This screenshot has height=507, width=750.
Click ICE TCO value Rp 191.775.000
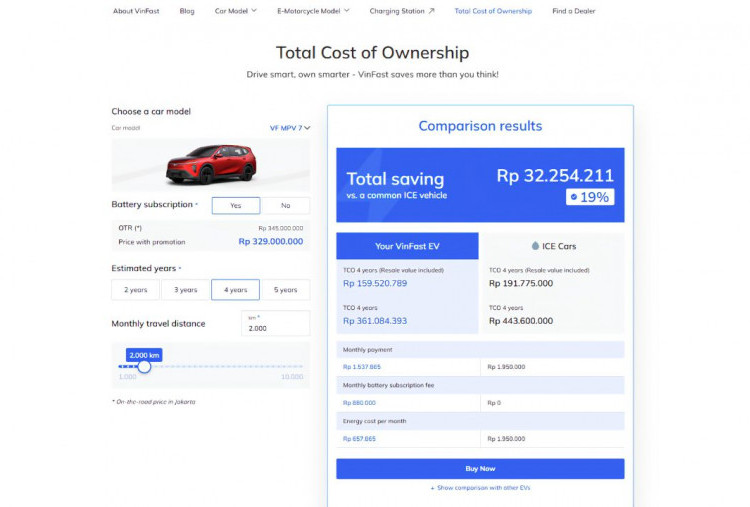tap(521, 283)
